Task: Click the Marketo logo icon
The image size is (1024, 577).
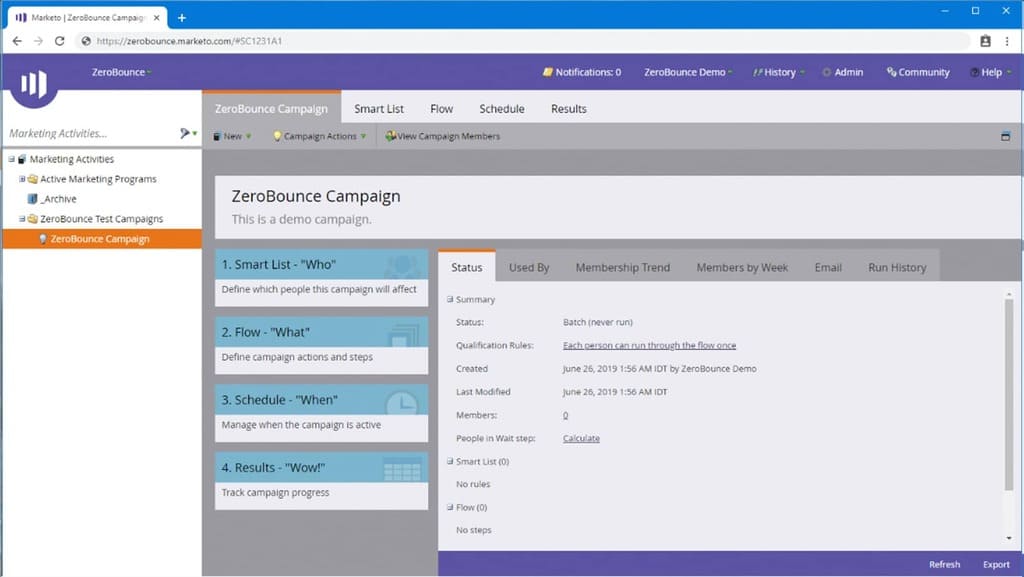Action: (x=33, y=84)
